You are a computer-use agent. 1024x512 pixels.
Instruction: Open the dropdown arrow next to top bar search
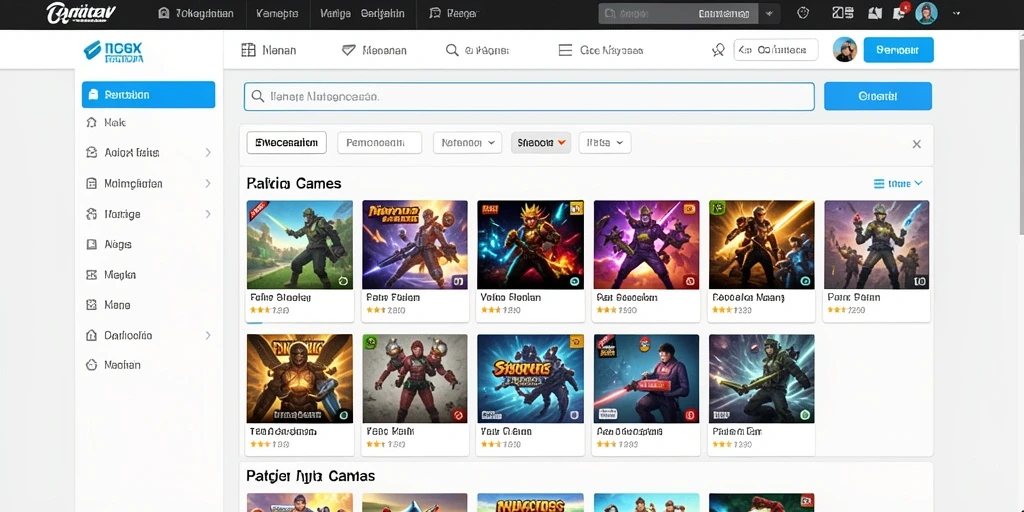(769, 13)
